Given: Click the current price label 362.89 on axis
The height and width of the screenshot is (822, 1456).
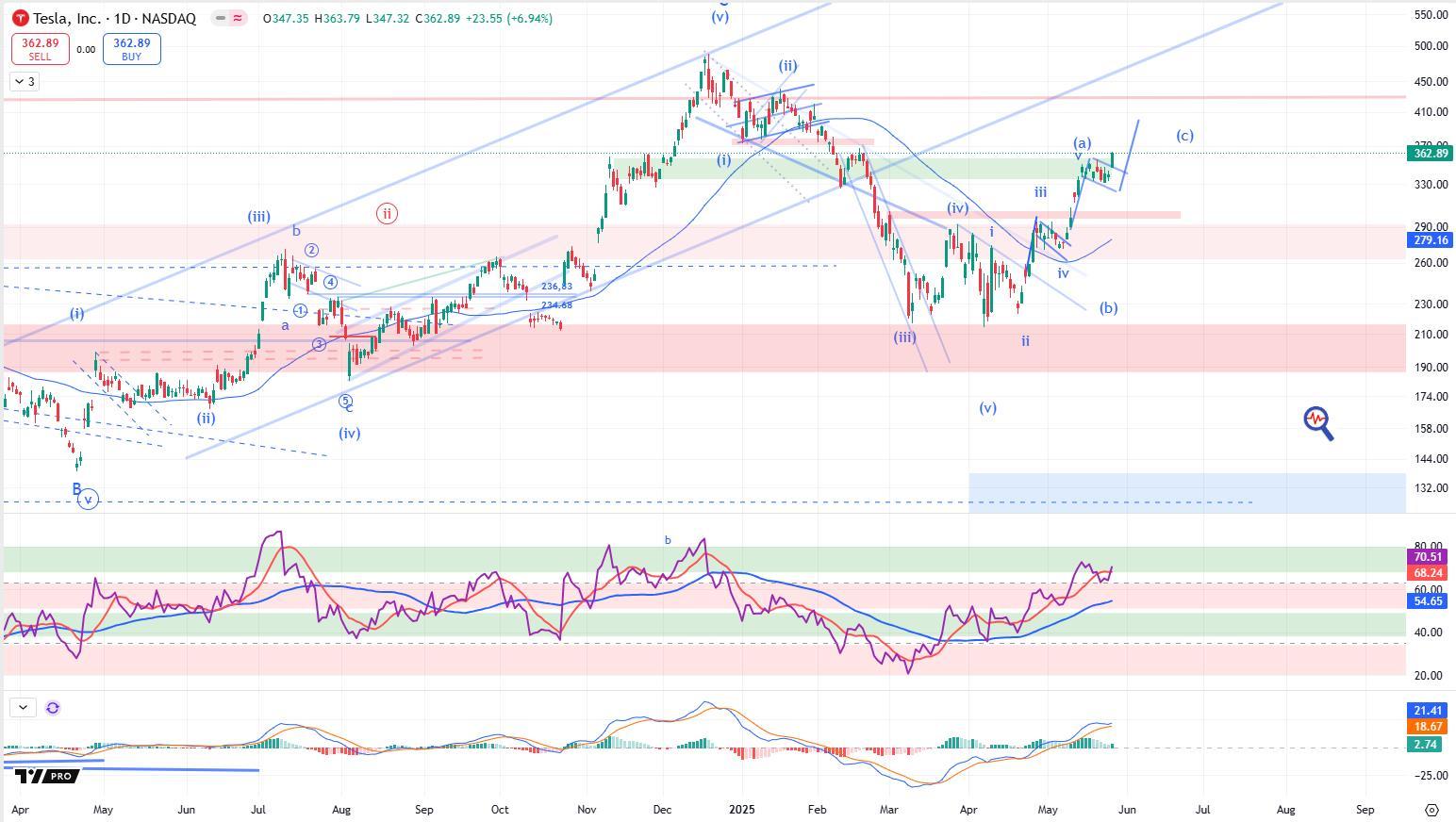Looking at the screenshot, I should click(1429, 153).
